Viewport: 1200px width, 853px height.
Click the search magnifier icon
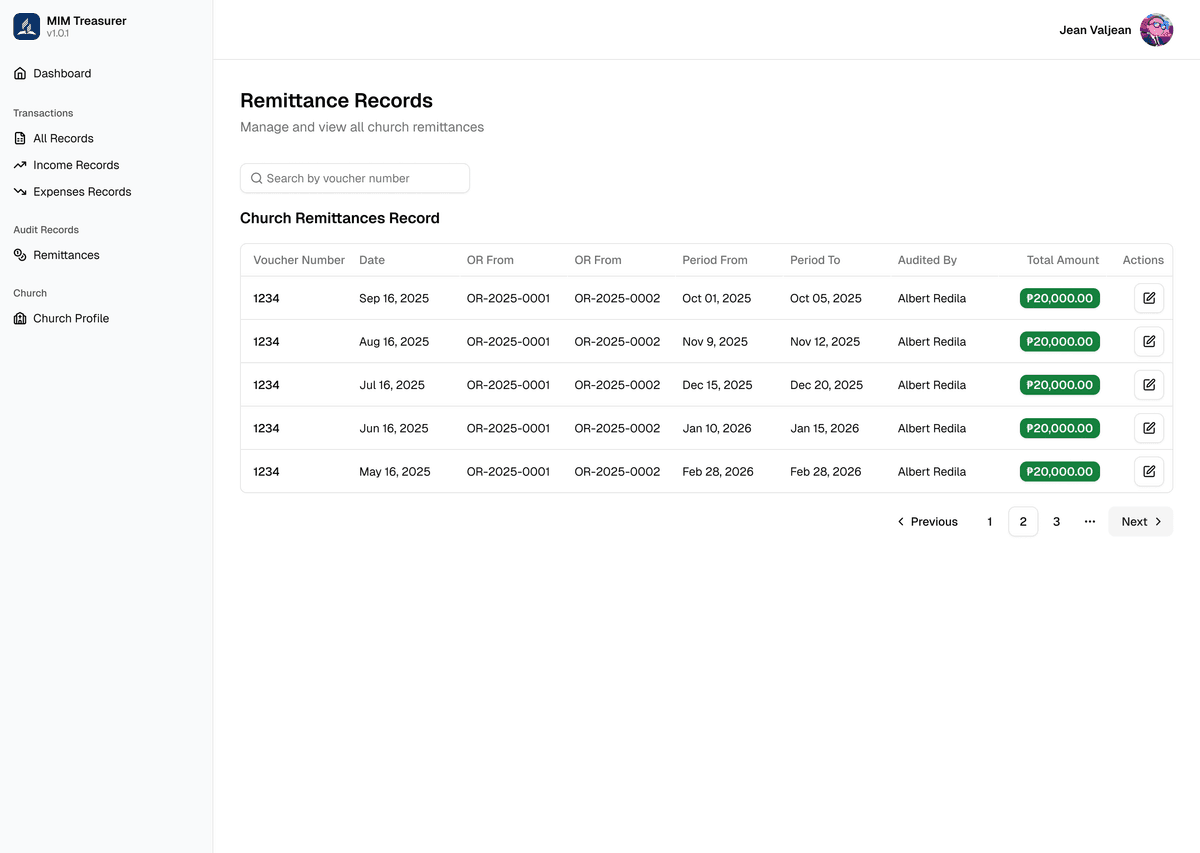pyautogui.click(x=258, y=178)
